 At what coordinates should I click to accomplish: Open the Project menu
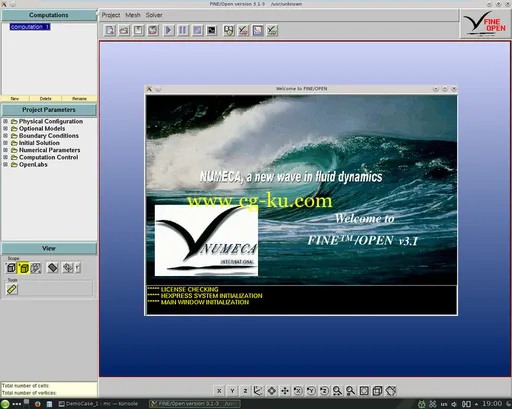point(111,15)
